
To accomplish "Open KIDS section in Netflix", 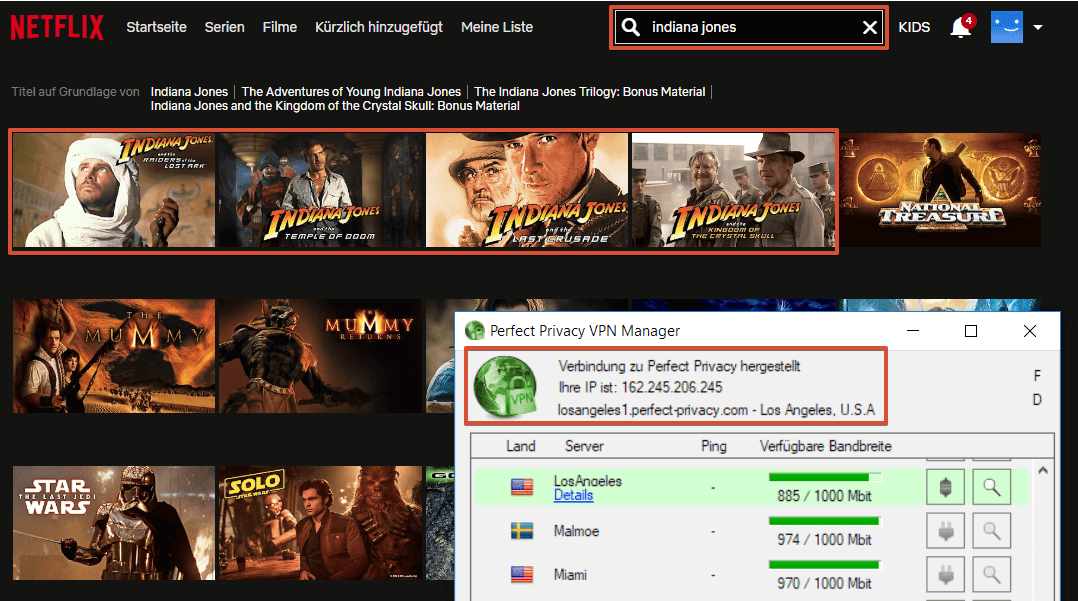I will tap(914, 28).
